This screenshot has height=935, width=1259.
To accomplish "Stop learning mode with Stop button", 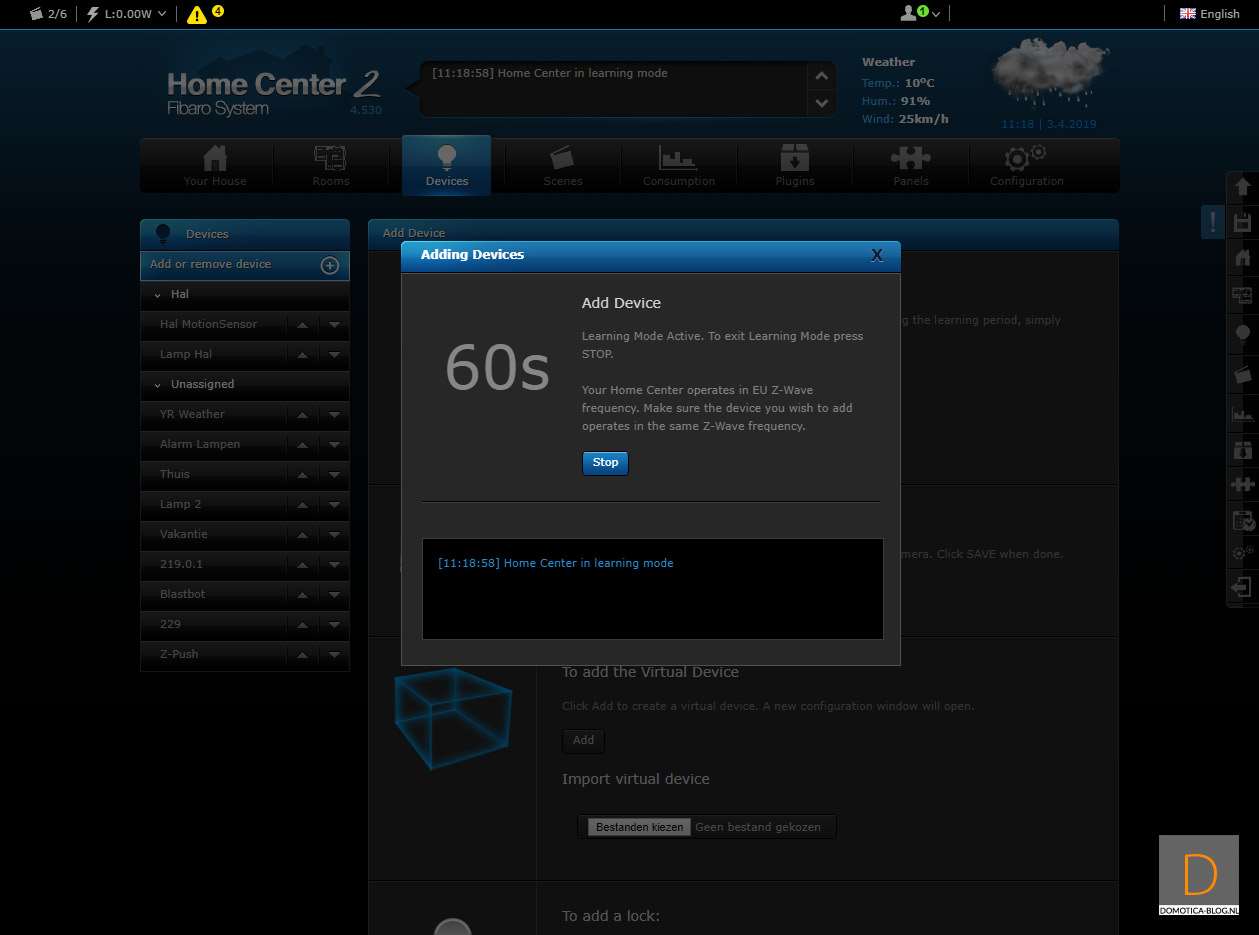I will [605, 463].
